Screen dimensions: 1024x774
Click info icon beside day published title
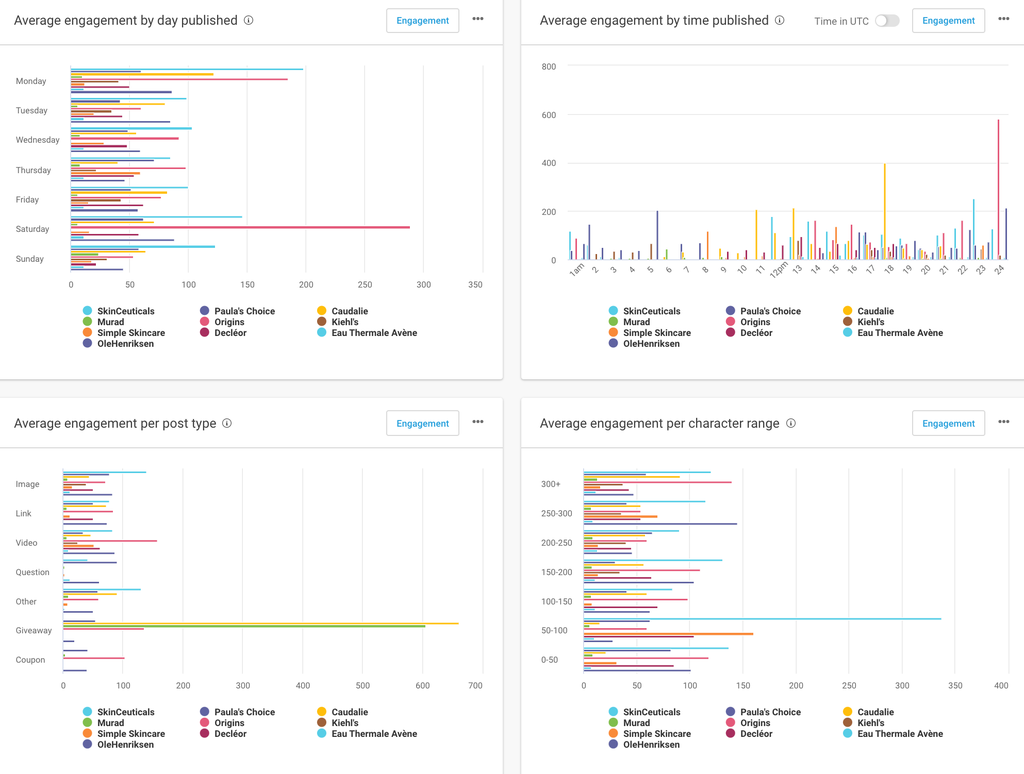[x=249, y=20]
